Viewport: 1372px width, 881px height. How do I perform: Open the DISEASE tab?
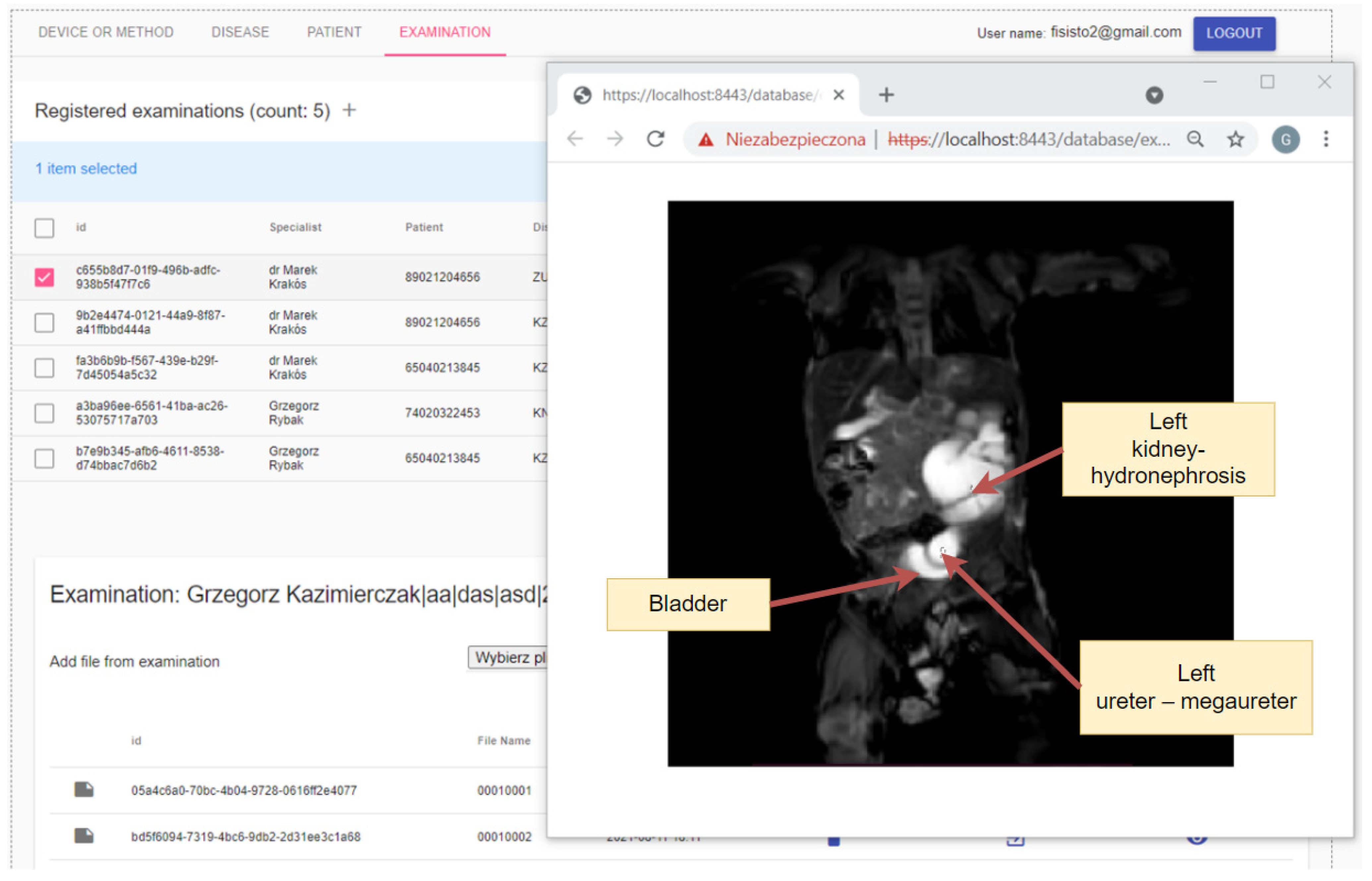click(x=240, y=33)
